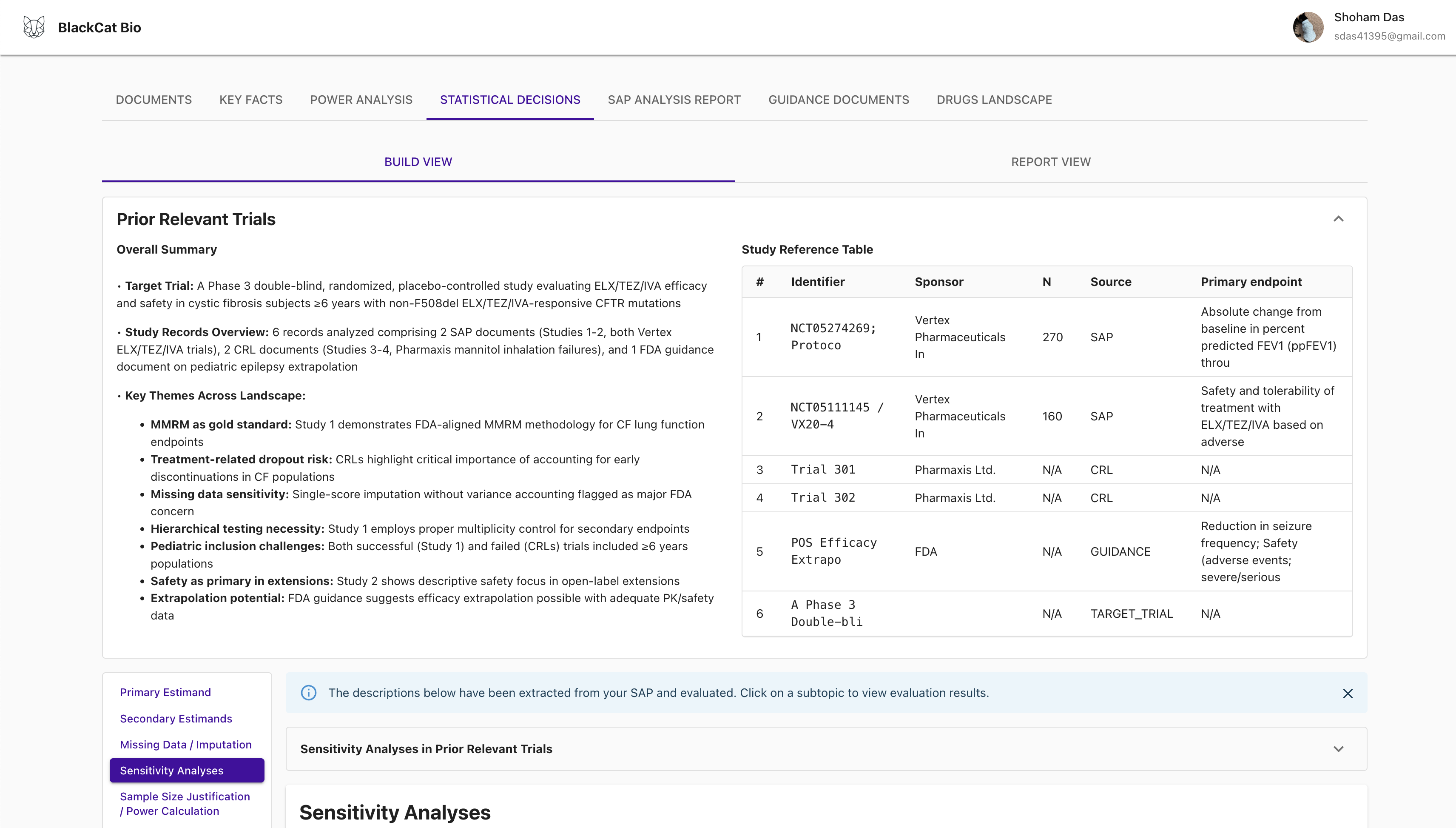Click the info icon in the blue banner
1456x828 pixels.
(309, 693)
